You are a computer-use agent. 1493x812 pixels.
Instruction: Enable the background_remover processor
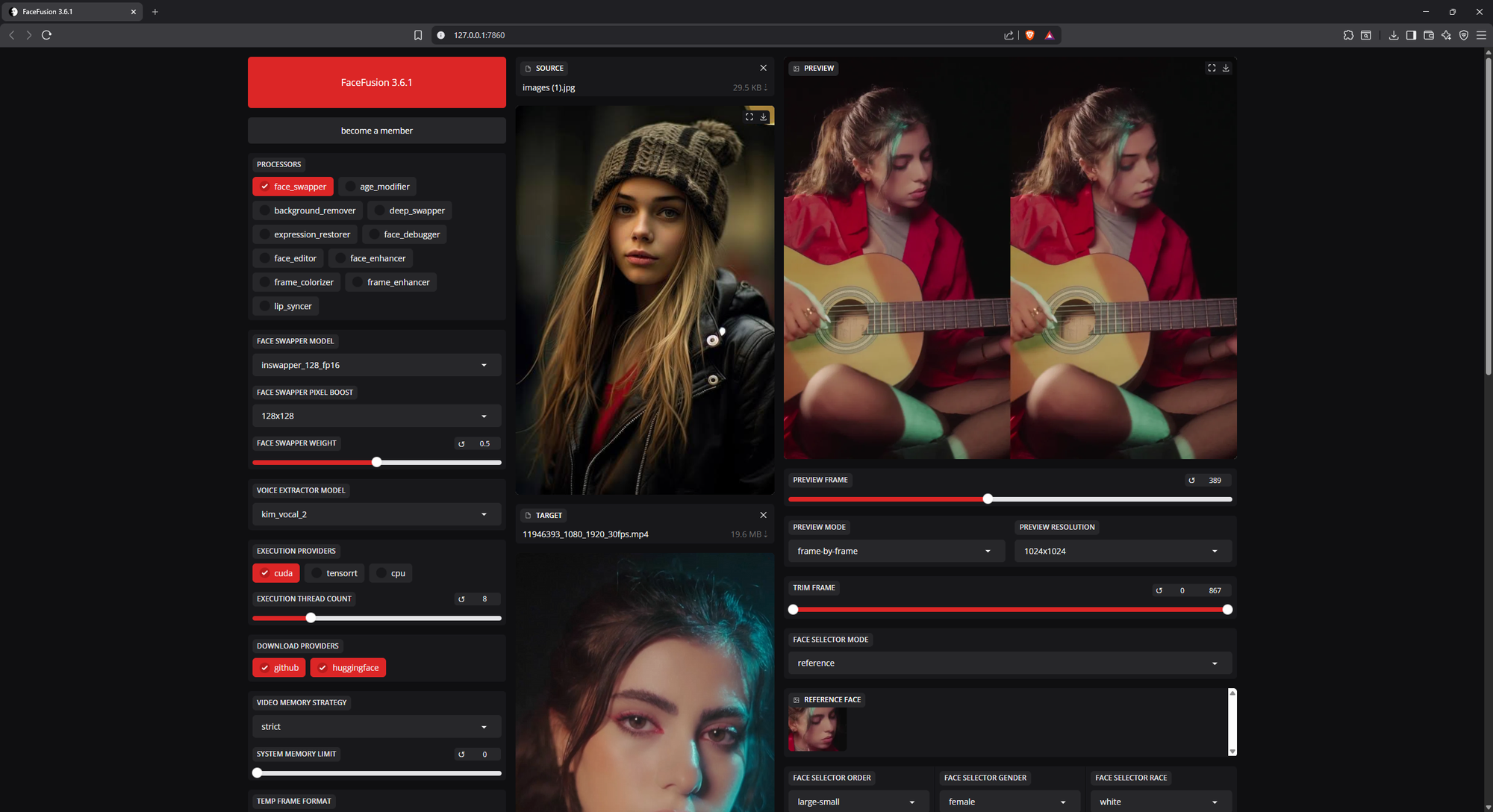point(308,210)
